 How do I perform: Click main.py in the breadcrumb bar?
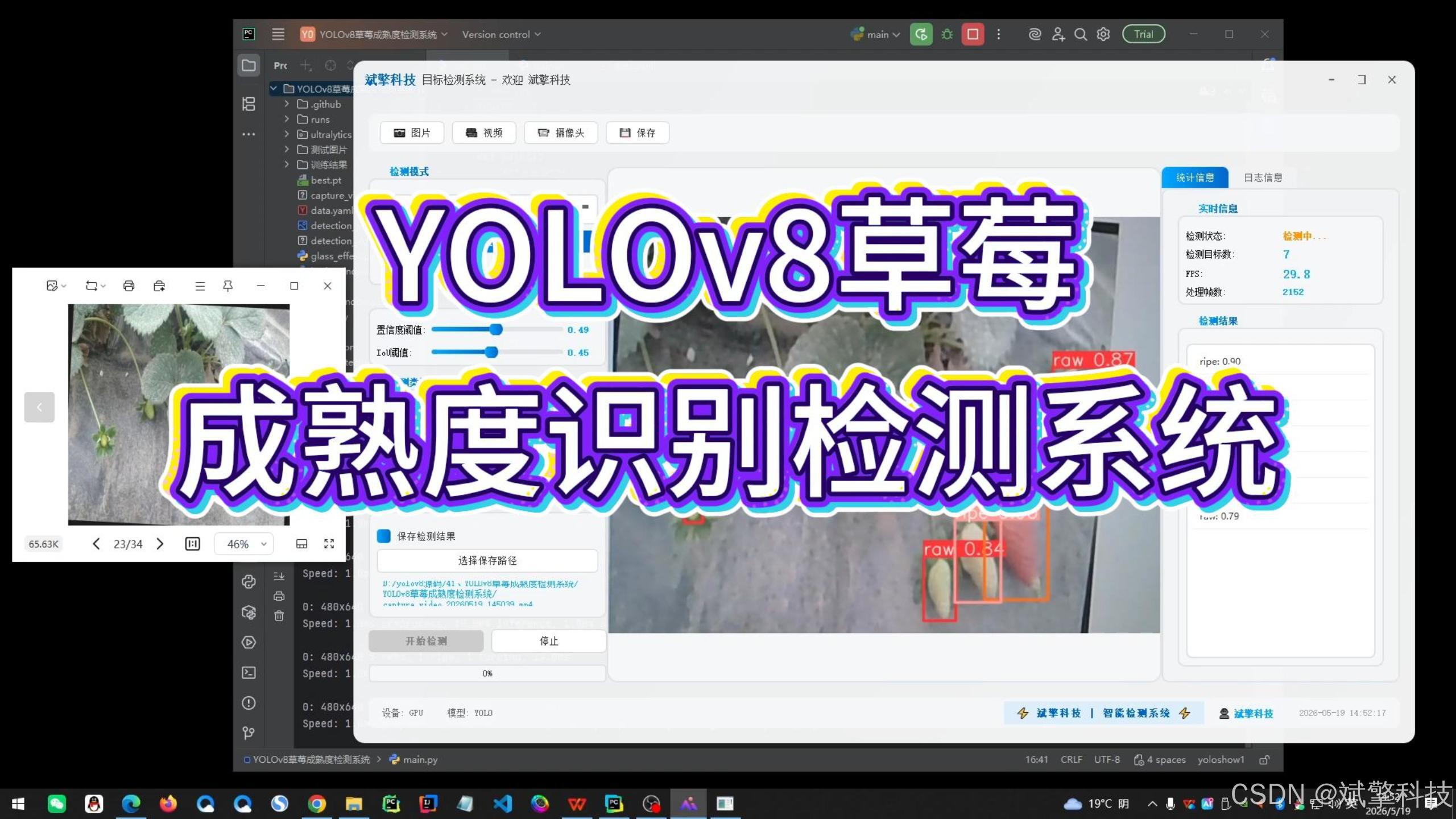[x=413, y=759]
